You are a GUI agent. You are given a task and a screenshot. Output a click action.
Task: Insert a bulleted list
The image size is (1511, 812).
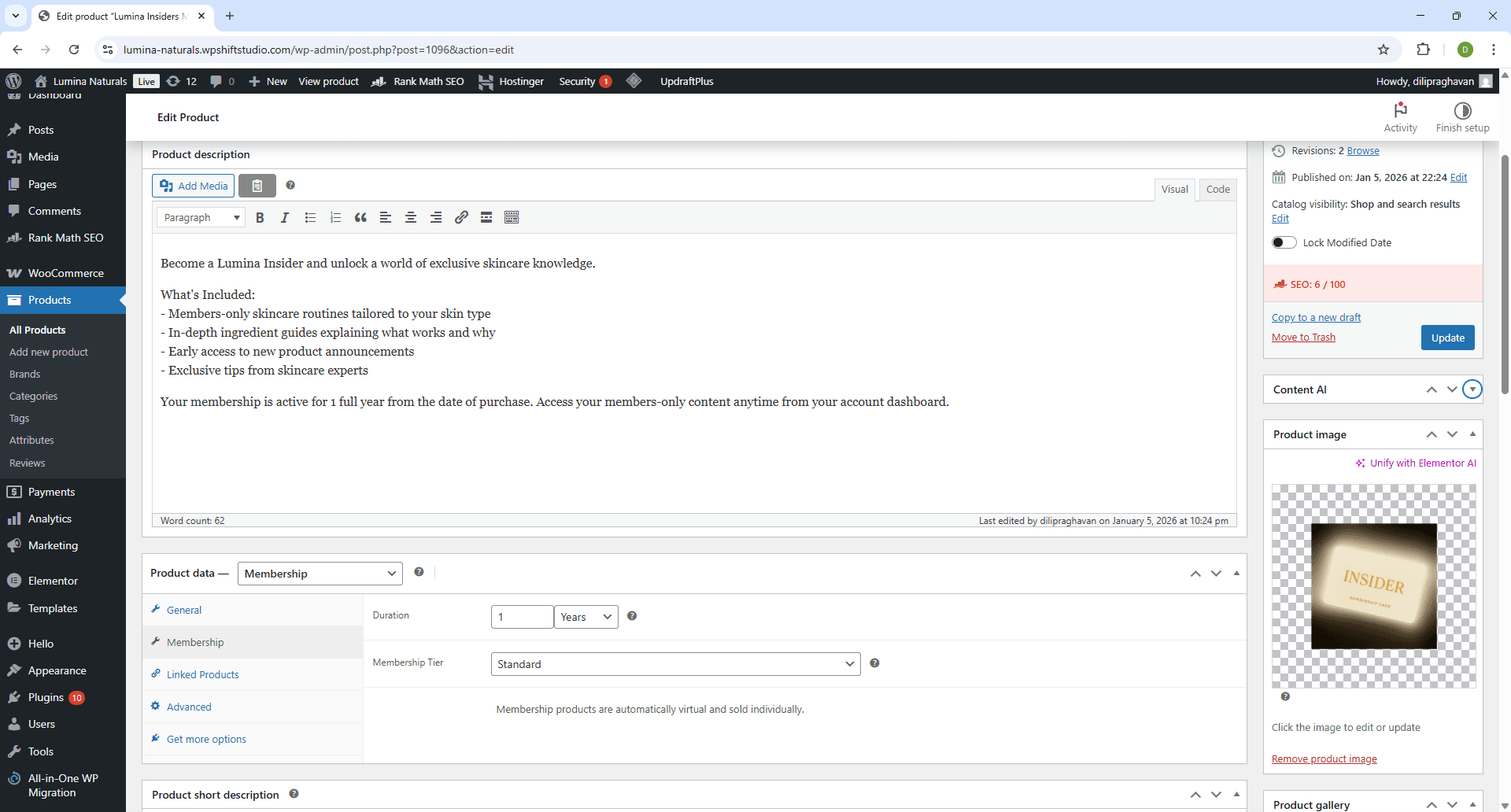(310, 218)
